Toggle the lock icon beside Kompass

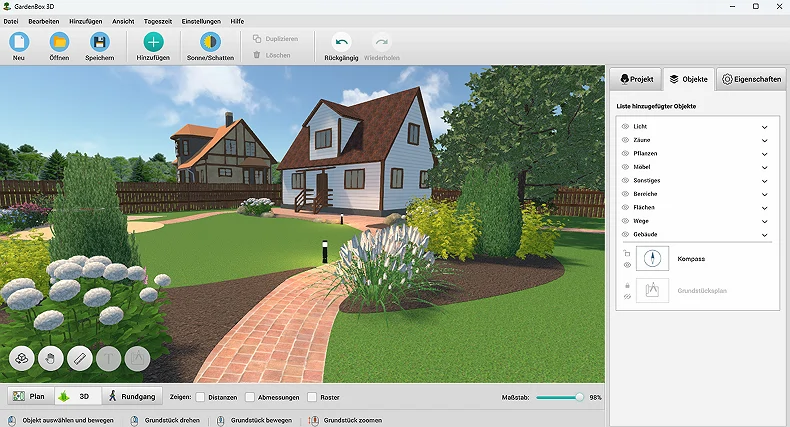point(627,253)
